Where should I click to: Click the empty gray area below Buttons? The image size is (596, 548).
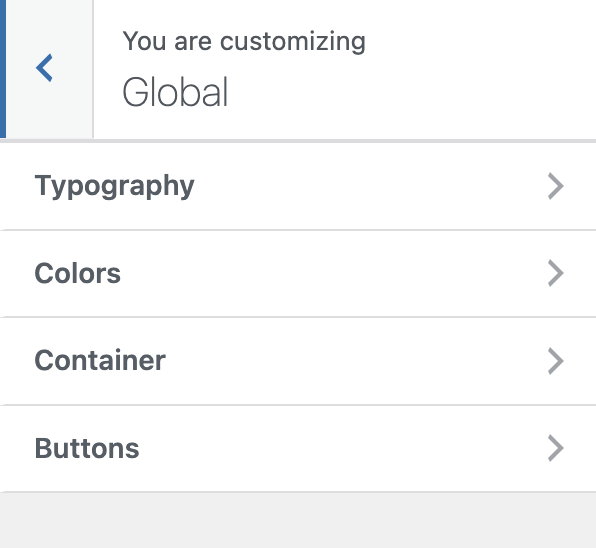point(298,521)
